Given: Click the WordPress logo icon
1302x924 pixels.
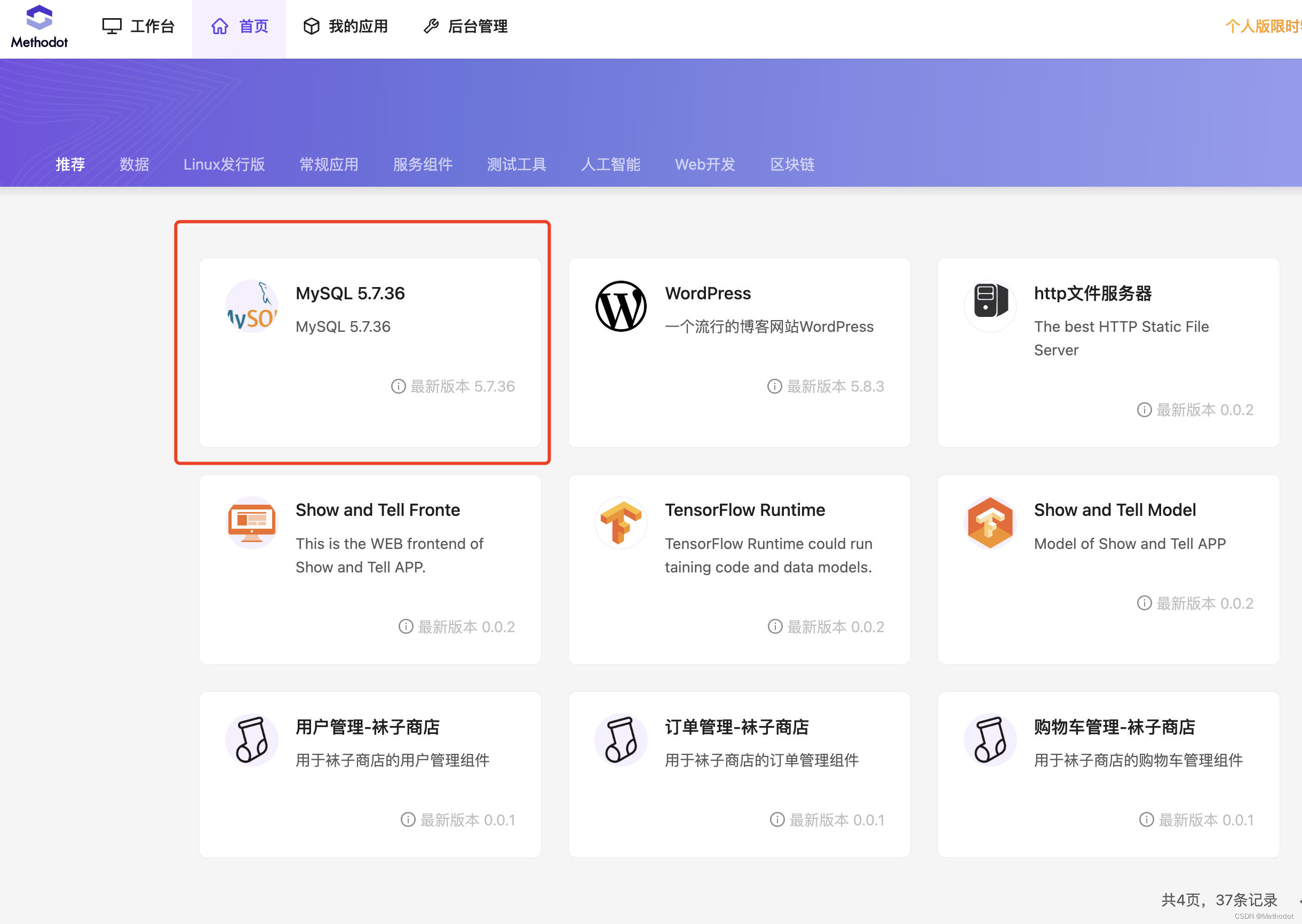Looking at the screenshot, I should [x=620, y=306].
